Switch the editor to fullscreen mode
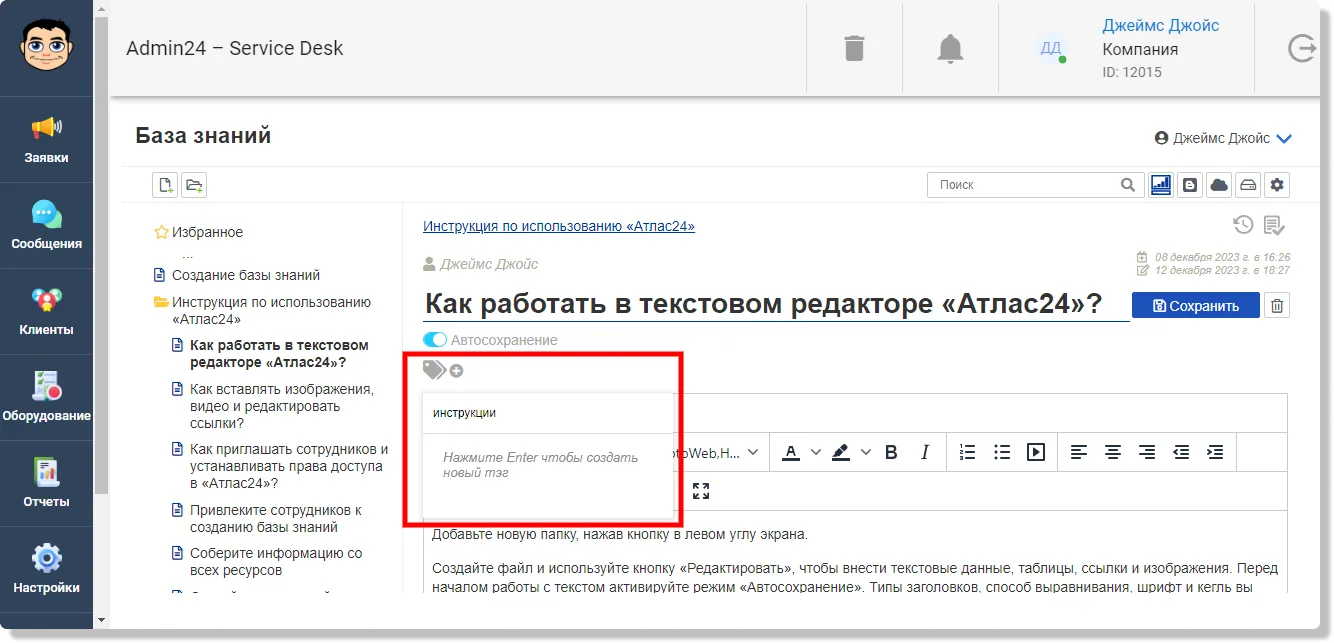 point(701,491)
